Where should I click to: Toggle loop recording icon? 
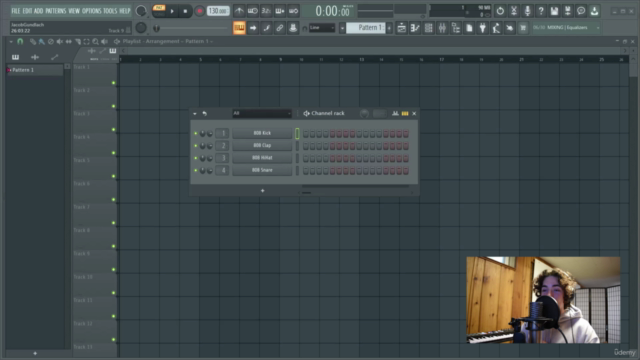point(293,11)
